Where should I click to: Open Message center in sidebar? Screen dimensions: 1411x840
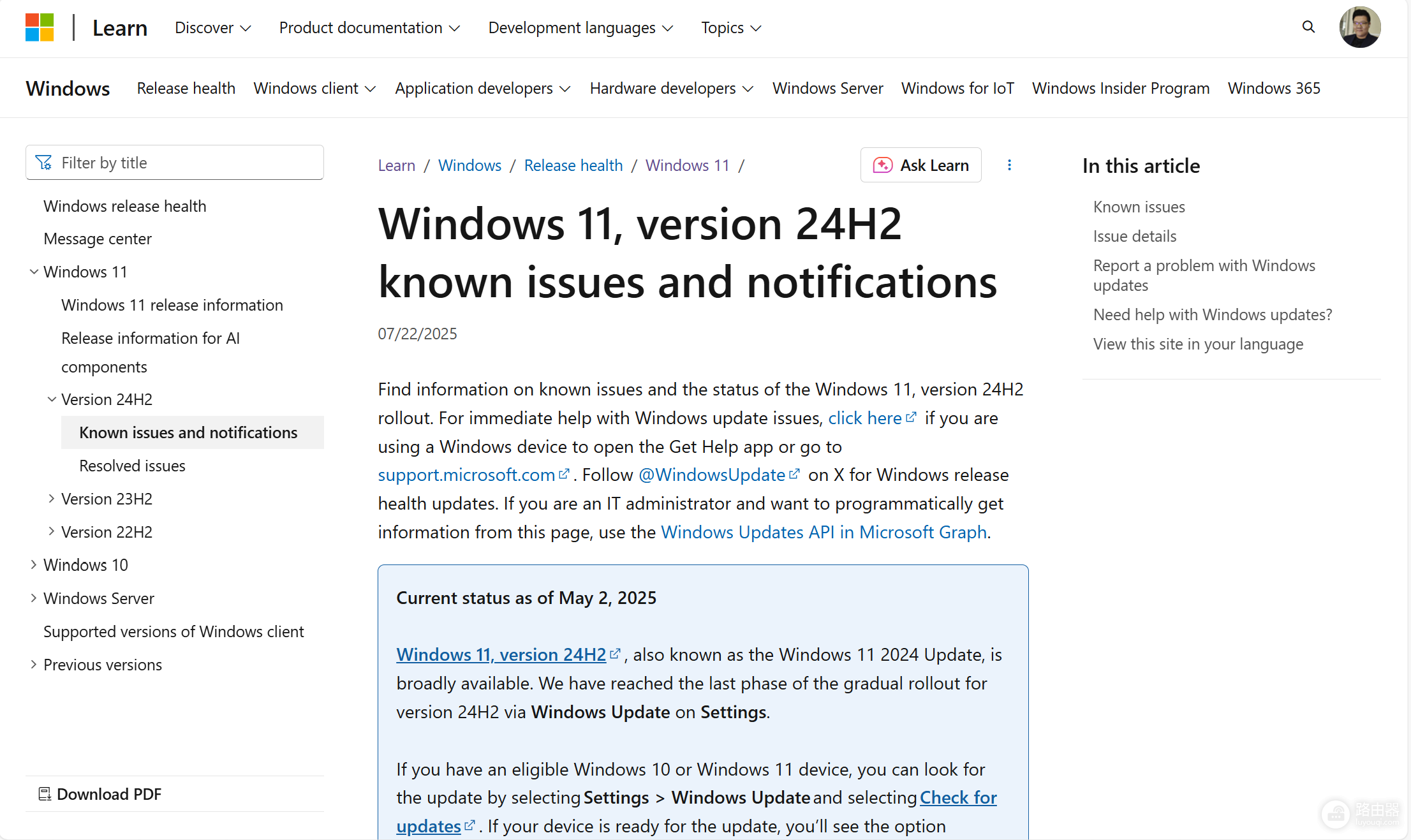(98, 239)
